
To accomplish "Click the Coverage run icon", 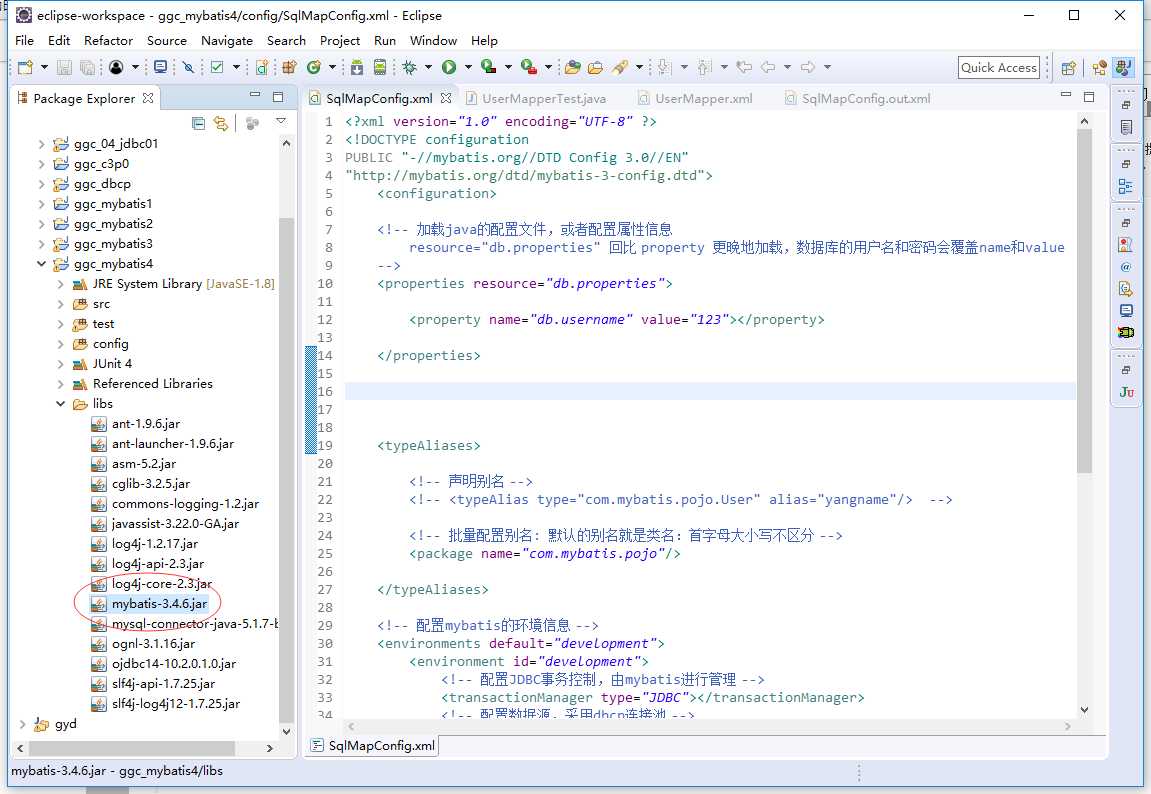I will 488,67.
